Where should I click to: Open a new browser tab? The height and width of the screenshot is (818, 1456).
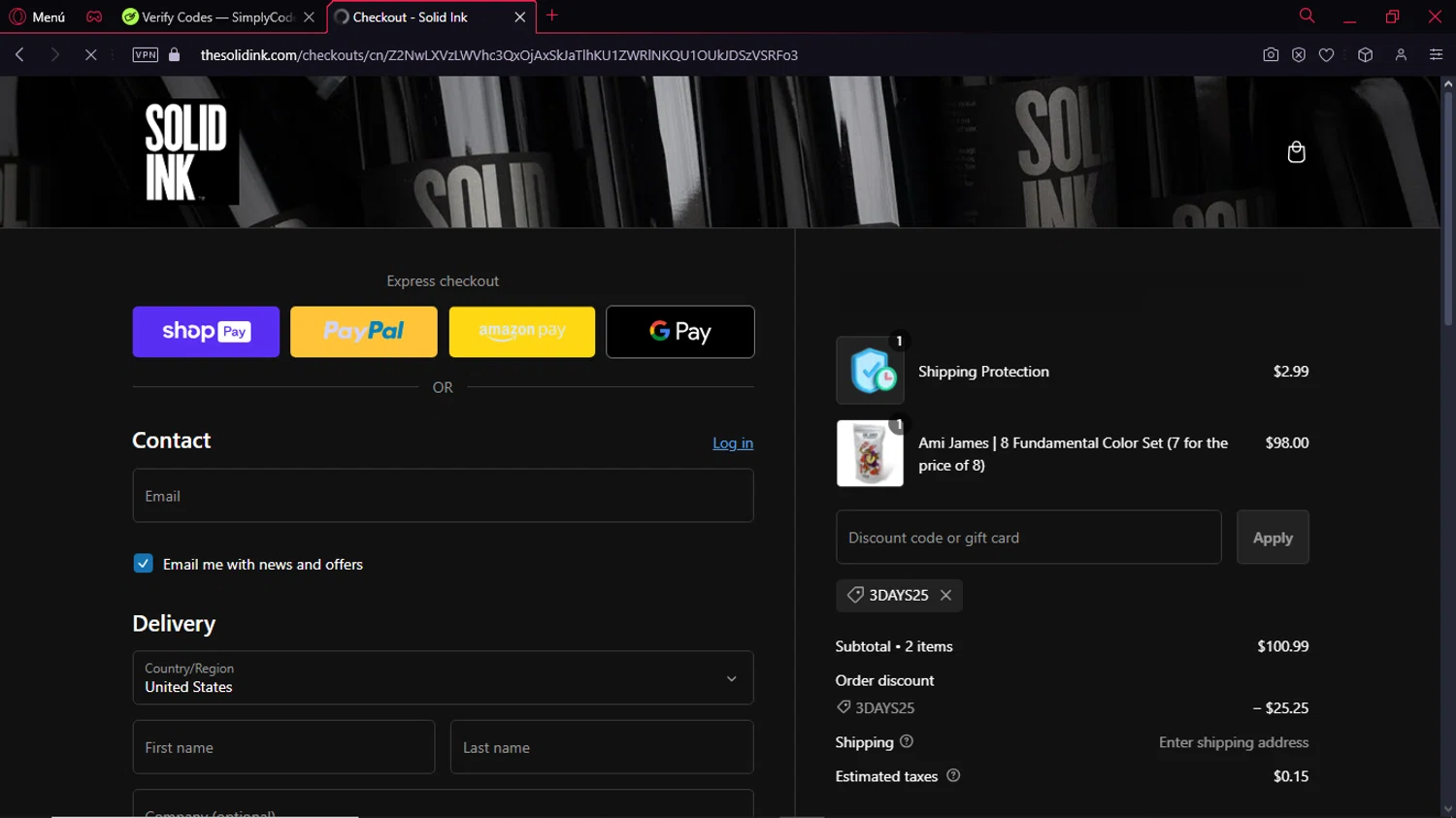(552, 16)
